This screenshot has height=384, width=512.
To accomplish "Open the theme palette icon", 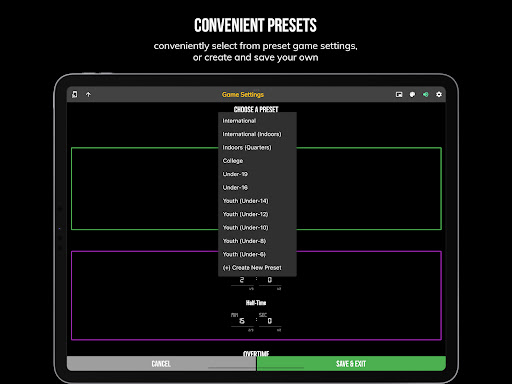I will [x=412, y=95].
